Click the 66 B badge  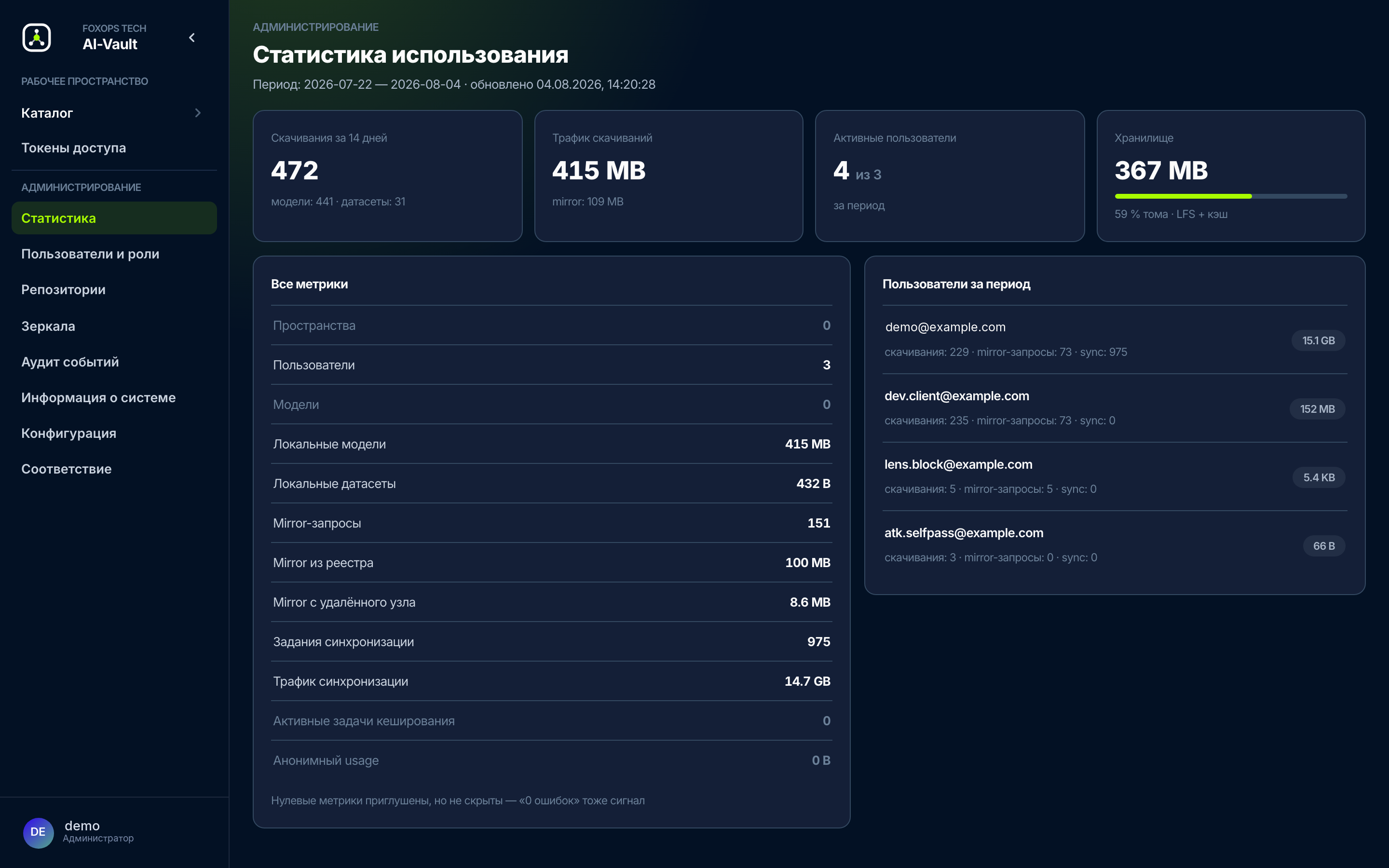click(x=1324, y=546)
